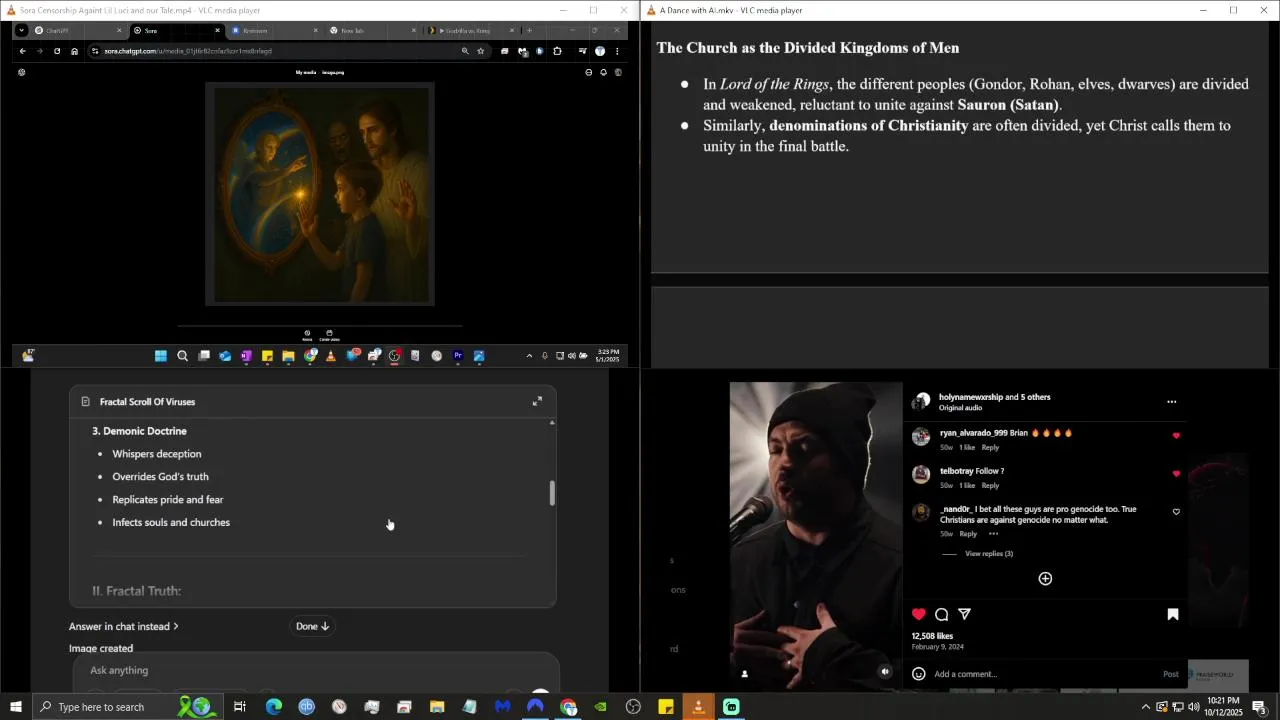Mute the video with speaker icon
The width and height of the screenshot is (1280, 720).
tap(885, 672)
